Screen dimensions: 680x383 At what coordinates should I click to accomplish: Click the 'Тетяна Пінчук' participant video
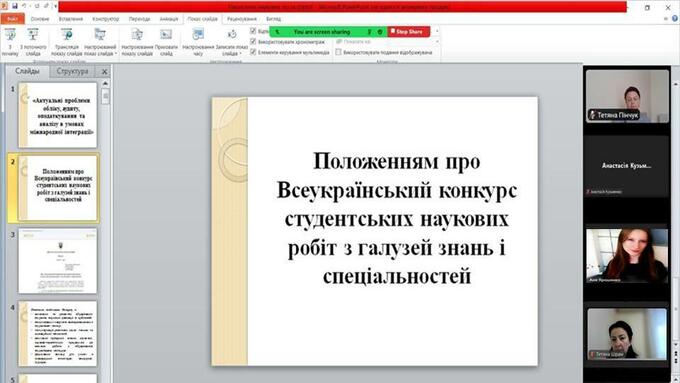pos(627,96)
